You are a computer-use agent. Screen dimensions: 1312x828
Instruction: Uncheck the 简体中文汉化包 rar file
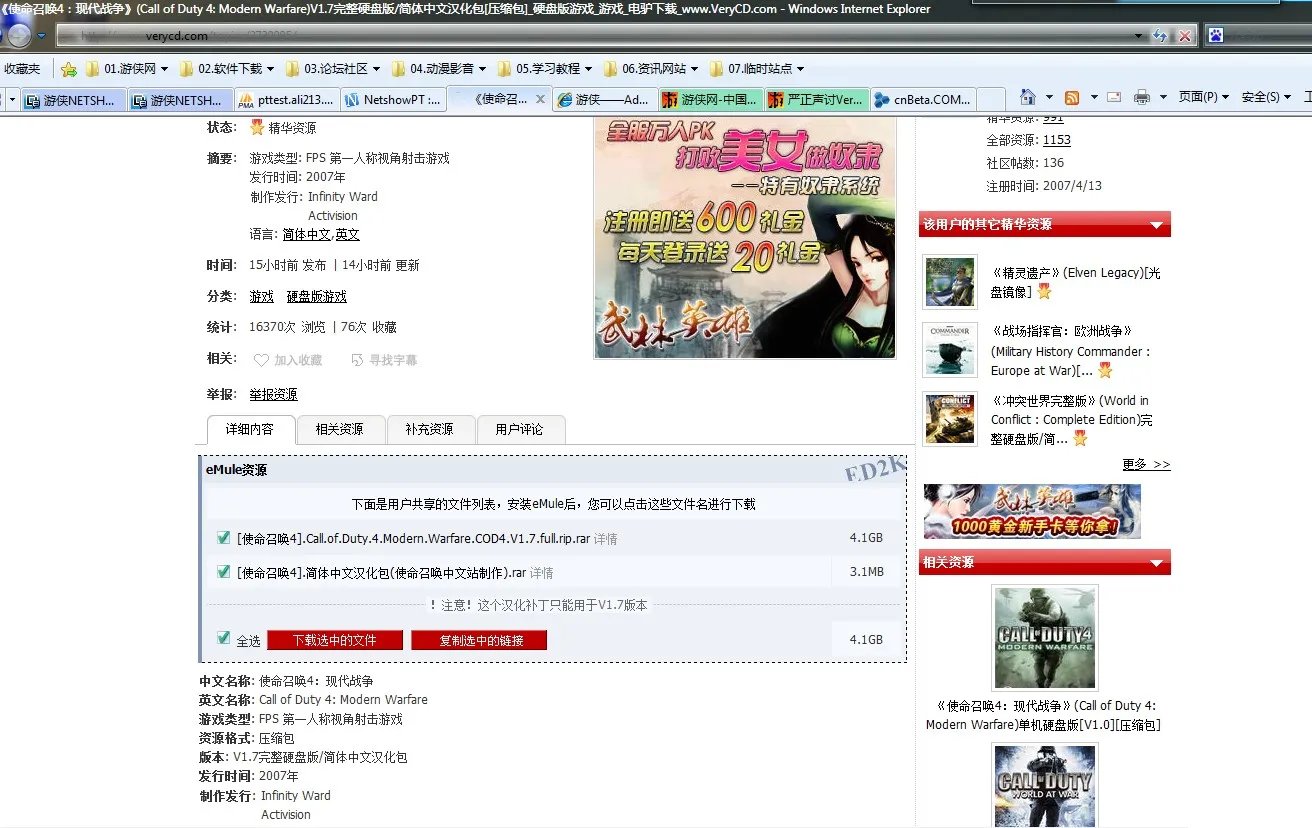(223, 571)
